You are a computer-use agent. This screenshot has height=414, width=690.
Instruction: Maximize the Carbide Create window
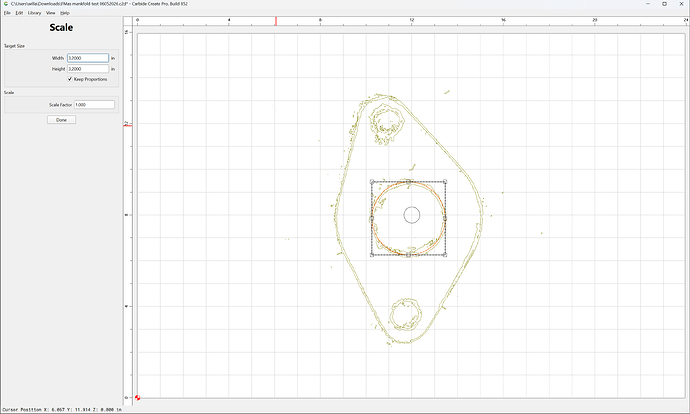(664, 4)
